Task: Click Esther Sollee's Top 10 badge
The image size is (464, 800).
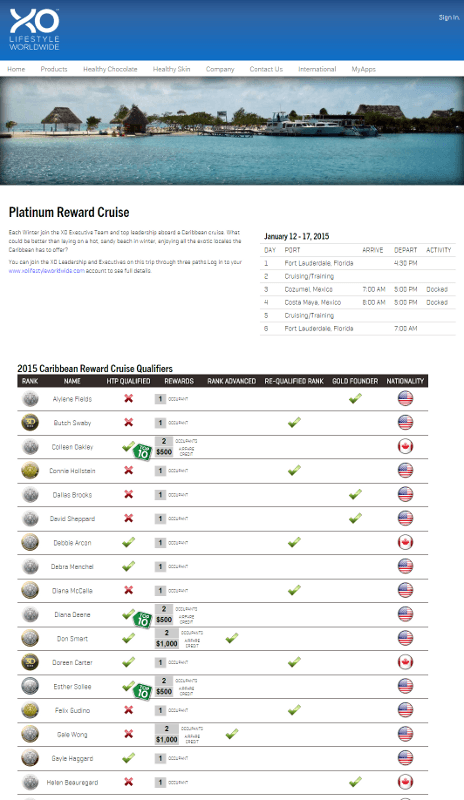Action: click(143, 691)
